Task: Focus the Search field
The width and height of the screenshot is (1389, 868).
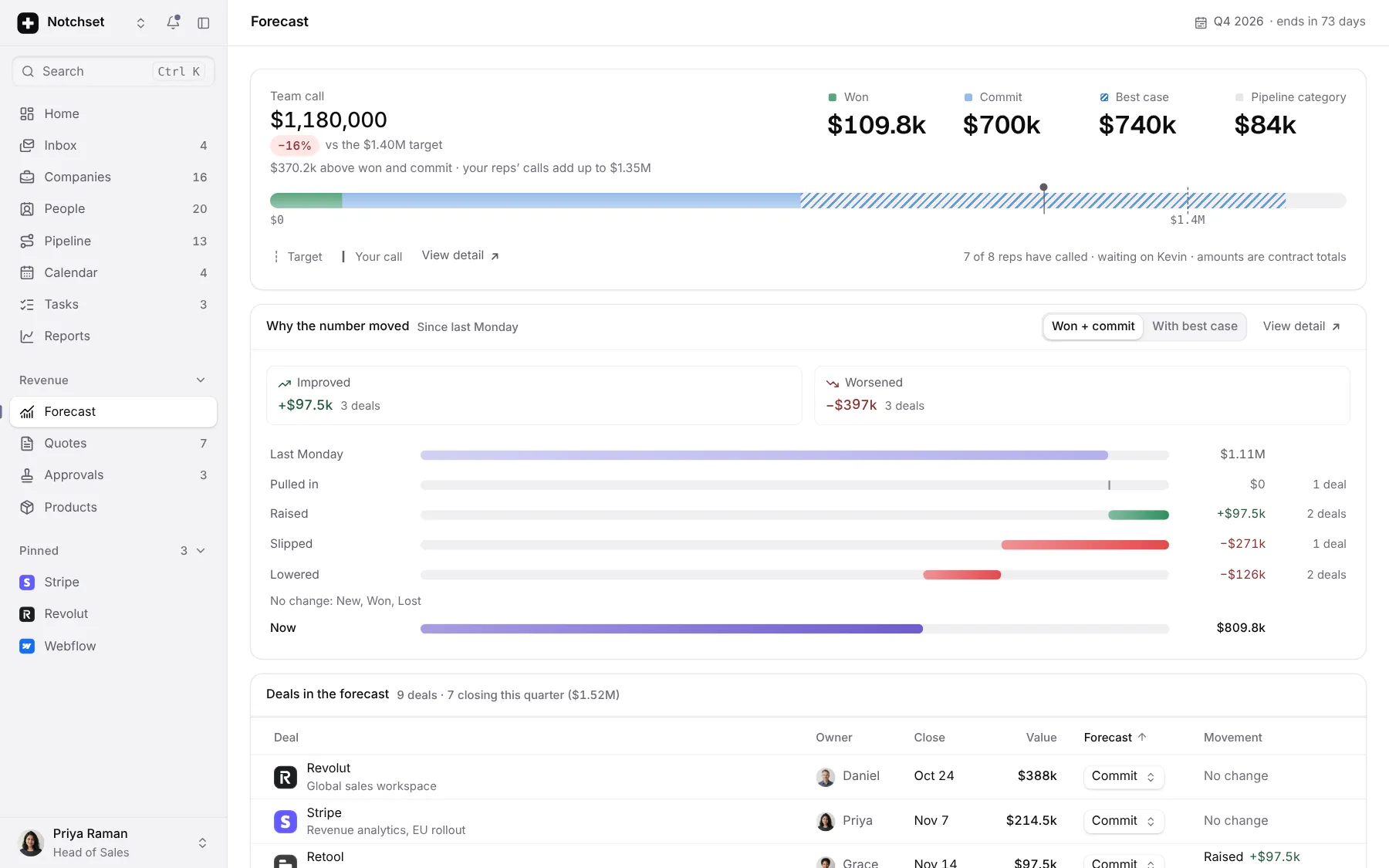Action: pos(113,71)
